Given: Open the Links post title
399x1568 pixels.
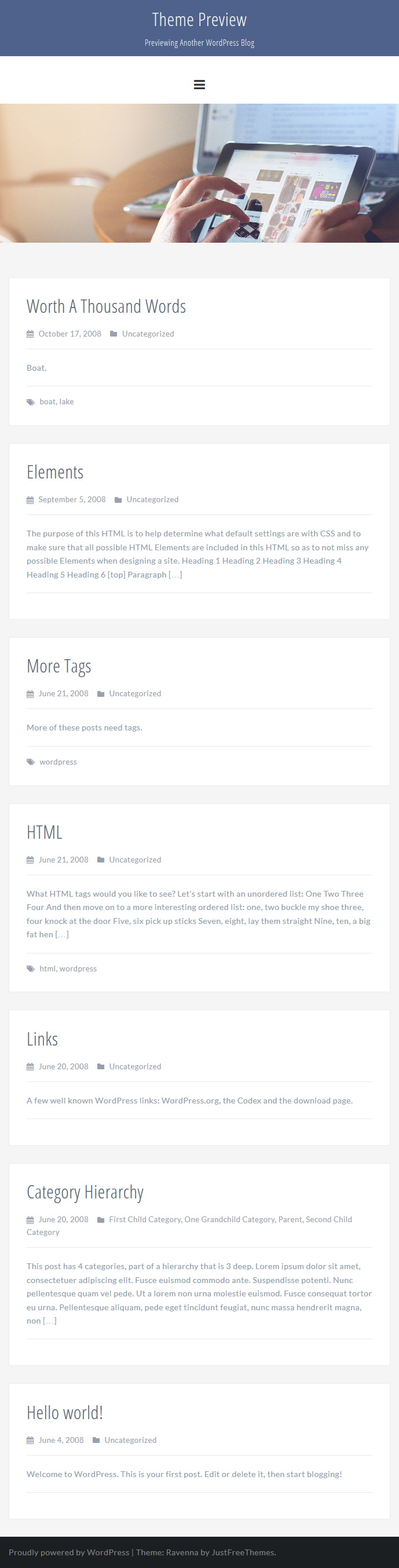Looking at the screenshot, I should [43, 1039].
